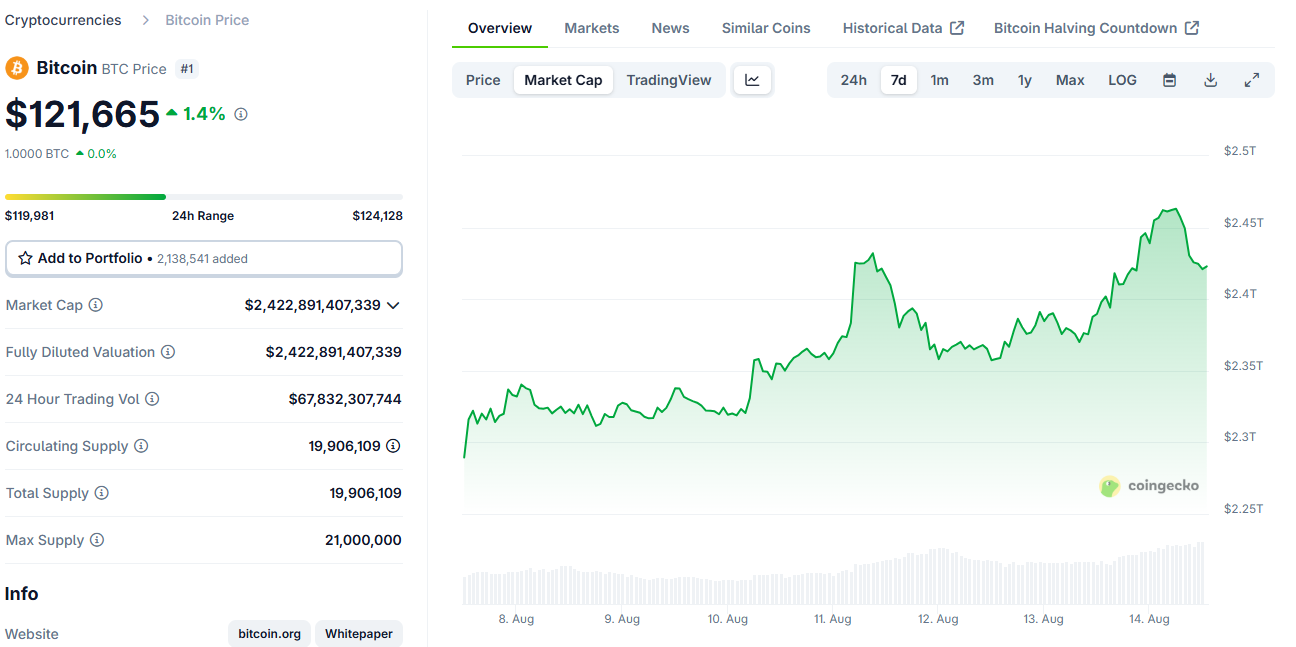Image resolution: width=1296 pixels, height=647 pixels.
Task: Click the Fully Diluted Valuation amount
Action: 333,352
